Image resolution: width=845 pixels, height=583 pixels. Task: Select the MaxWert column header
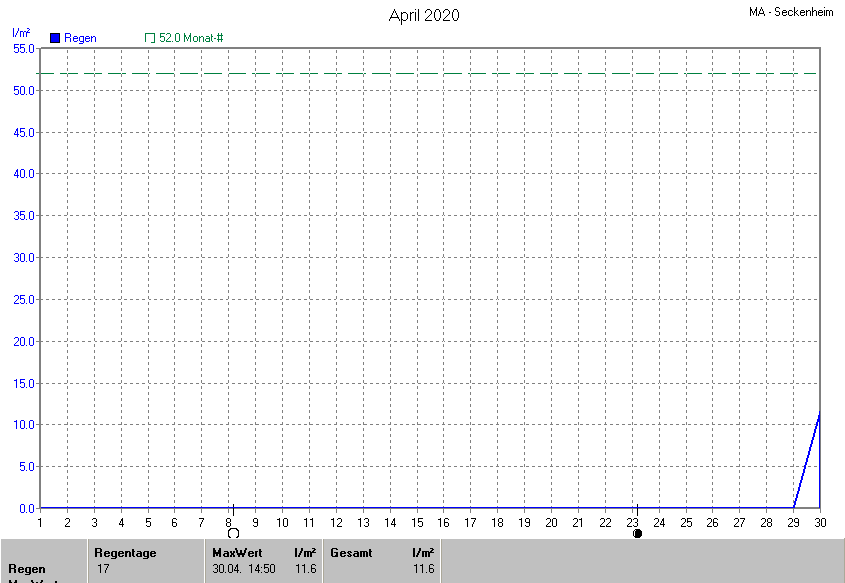(236, 552)
